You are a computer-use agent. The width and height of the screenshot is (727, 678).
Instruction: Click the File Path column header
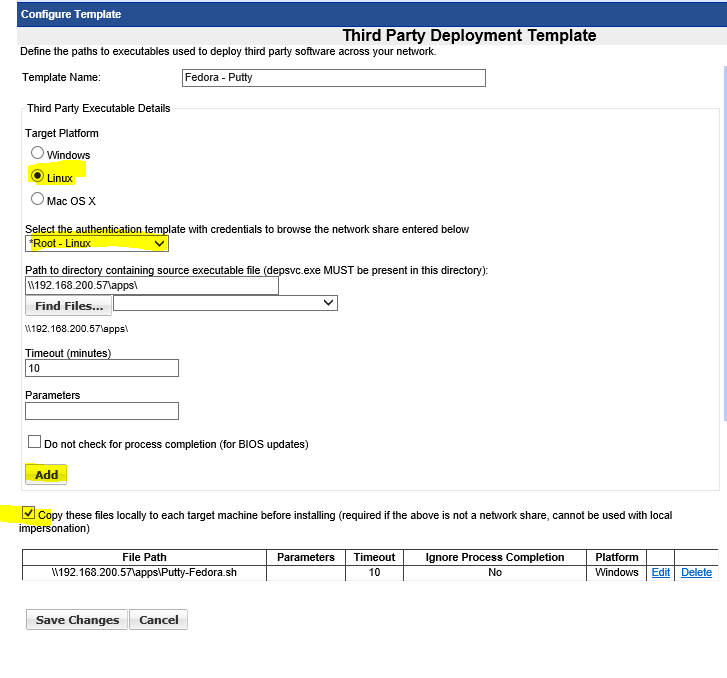[144, 557]
